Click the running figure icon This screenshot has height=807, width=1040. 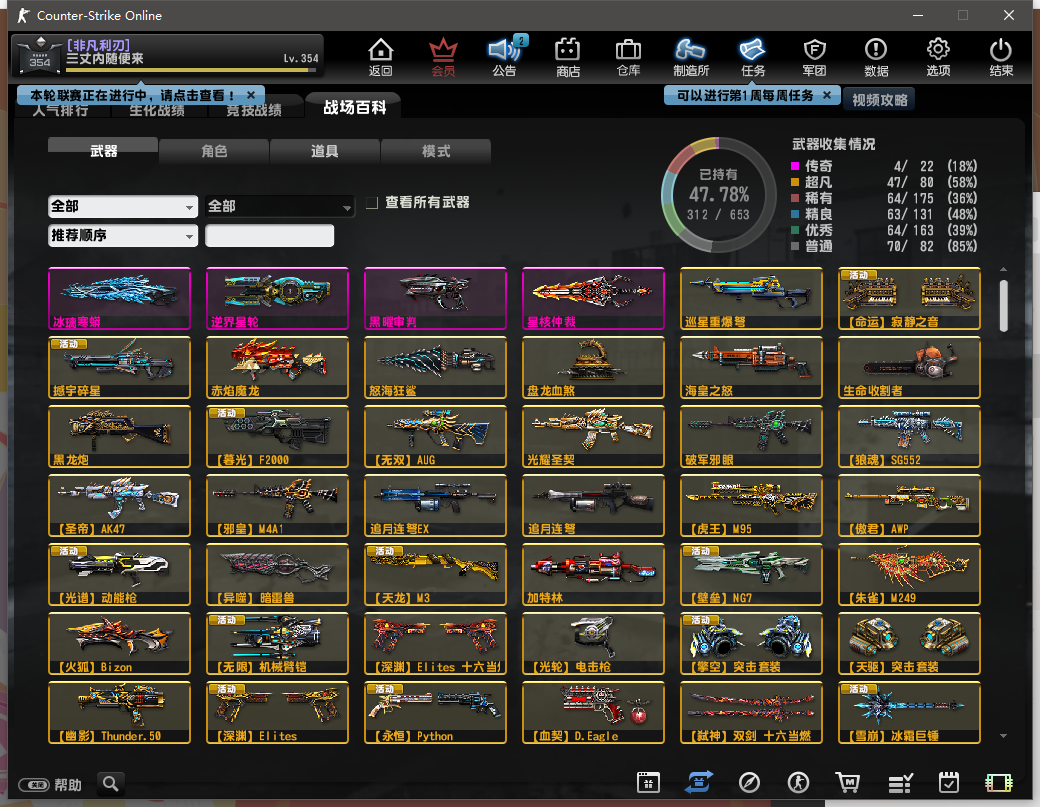pyautogui.click(x=799, y=782)
